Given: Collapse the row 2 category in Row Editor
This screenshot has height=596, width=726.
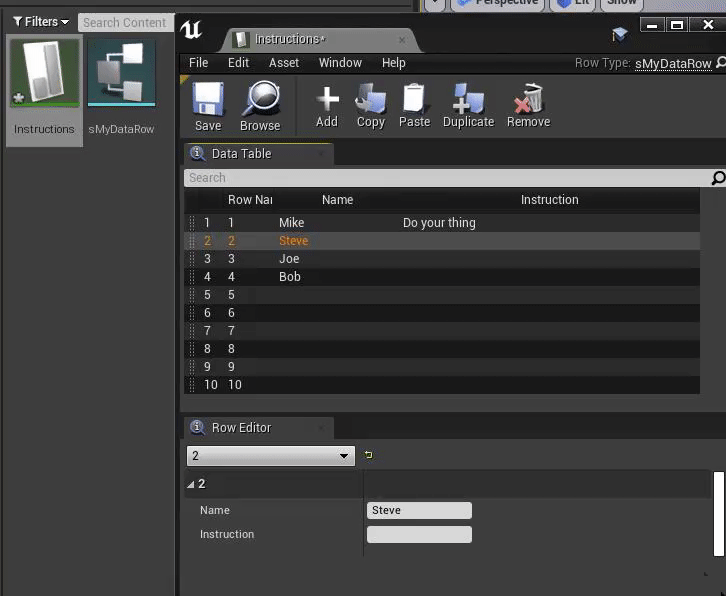Looking at the screenshot, I should [x=191, y=484].
